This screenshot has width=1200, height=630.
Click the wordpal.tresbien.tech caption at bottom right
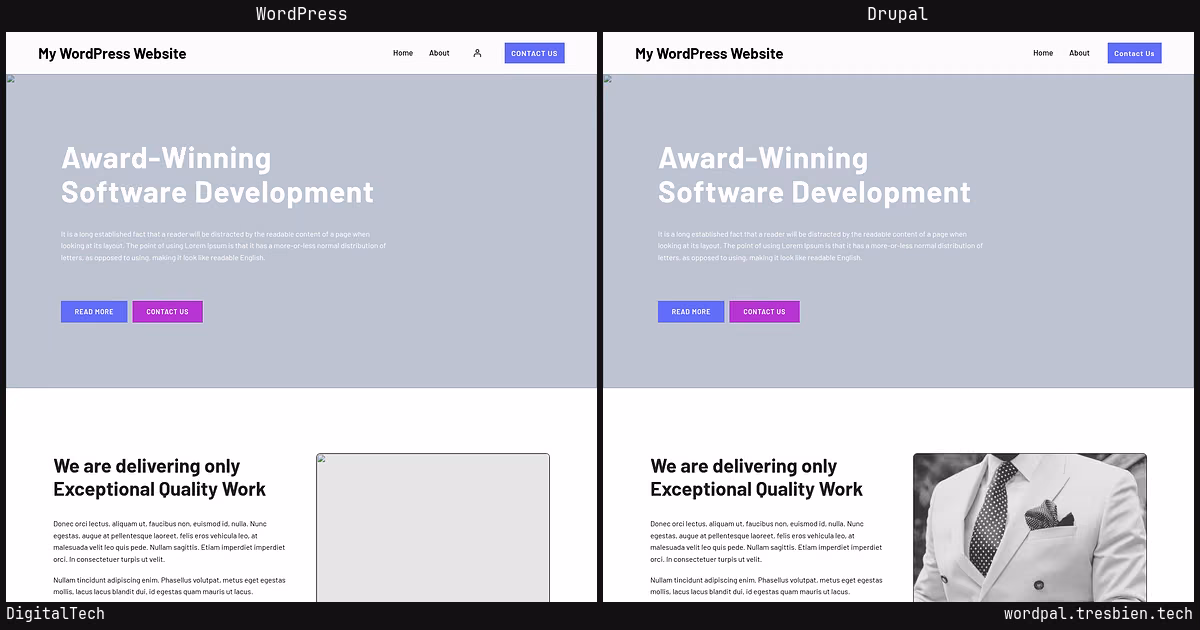coord(1098,614)
